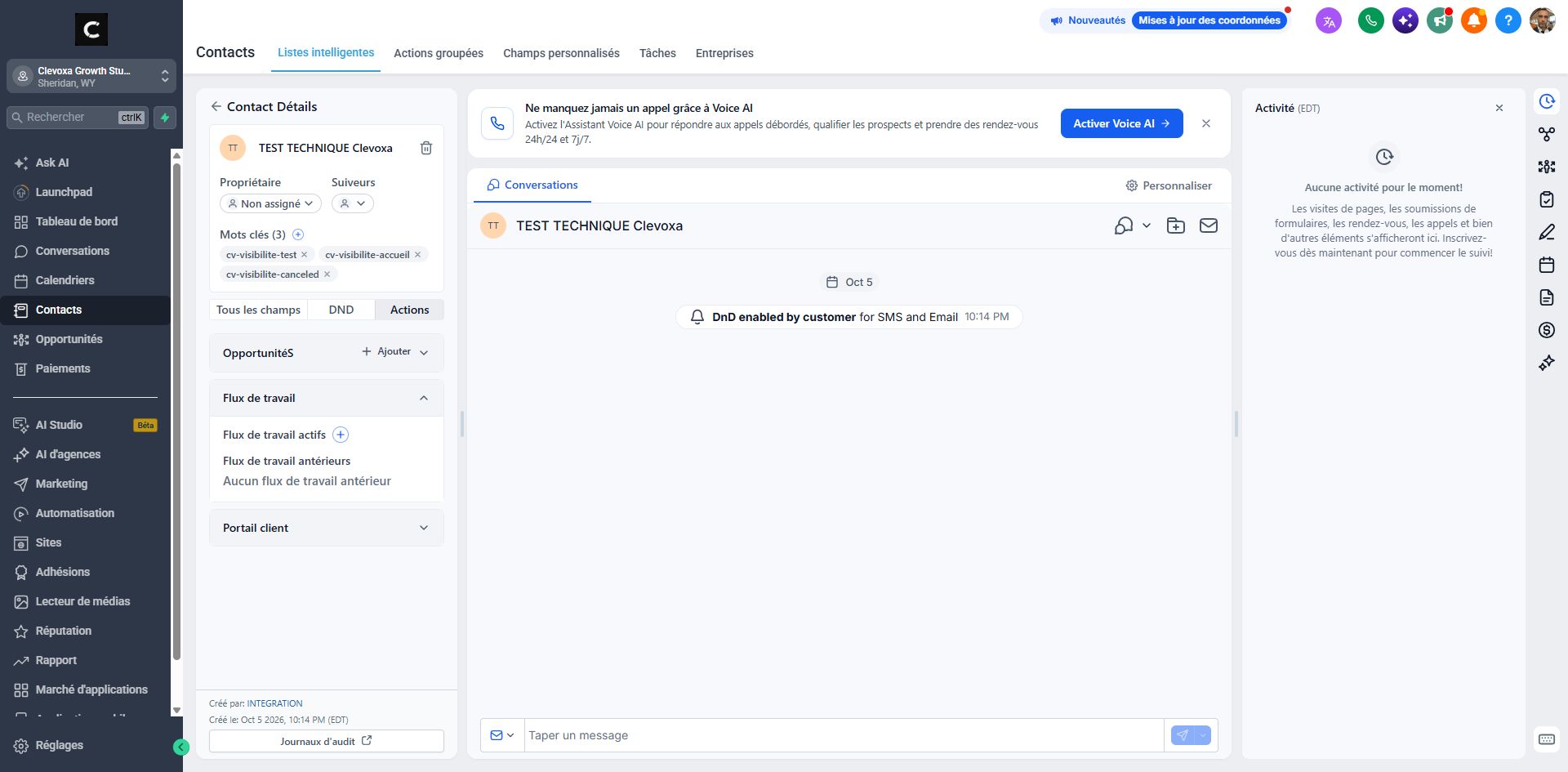Open Opportunités in the sidebar

[85, 339]
